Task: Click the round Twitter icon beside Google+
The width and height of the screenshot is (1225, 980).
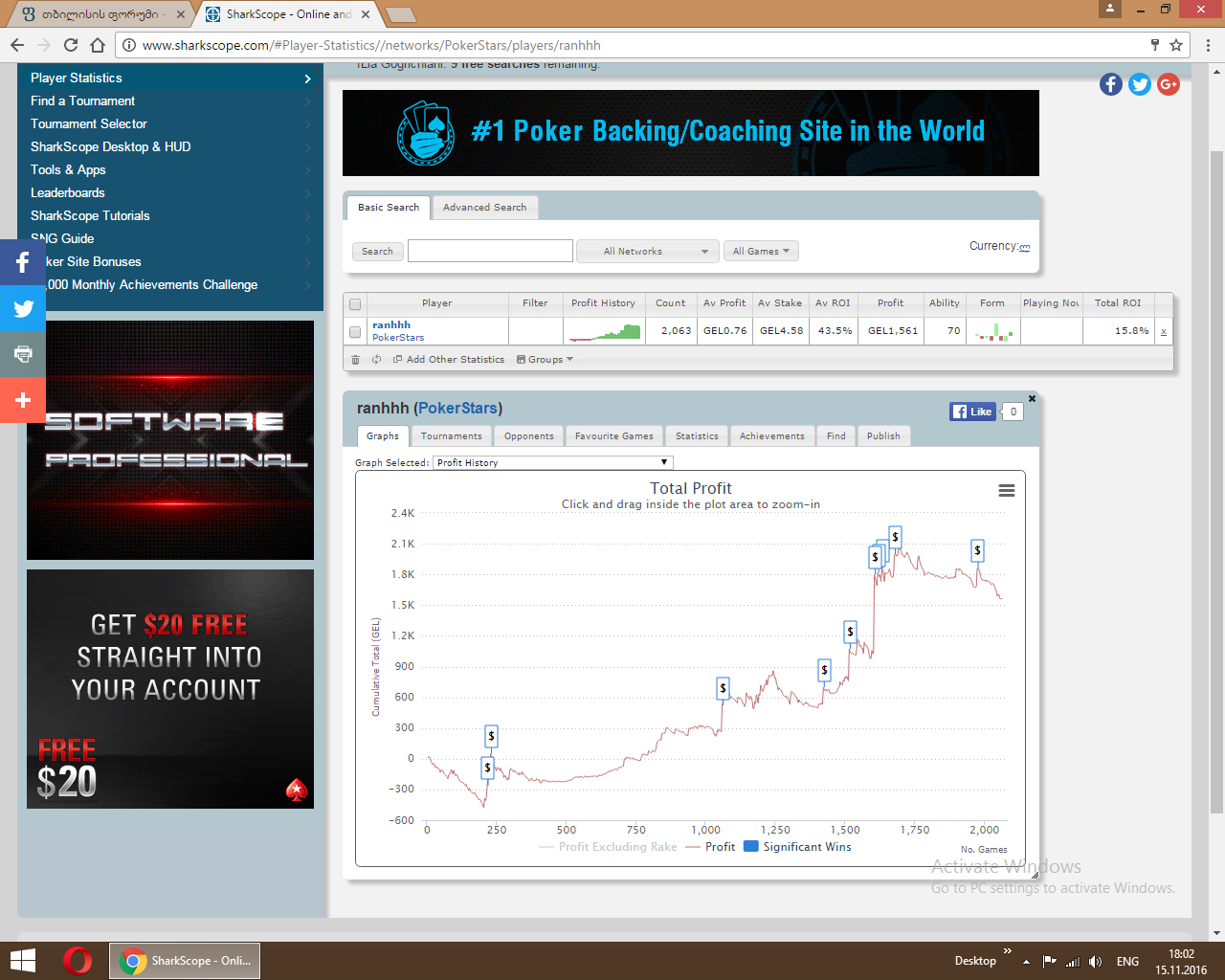Action: click(x=1140, y=84)
